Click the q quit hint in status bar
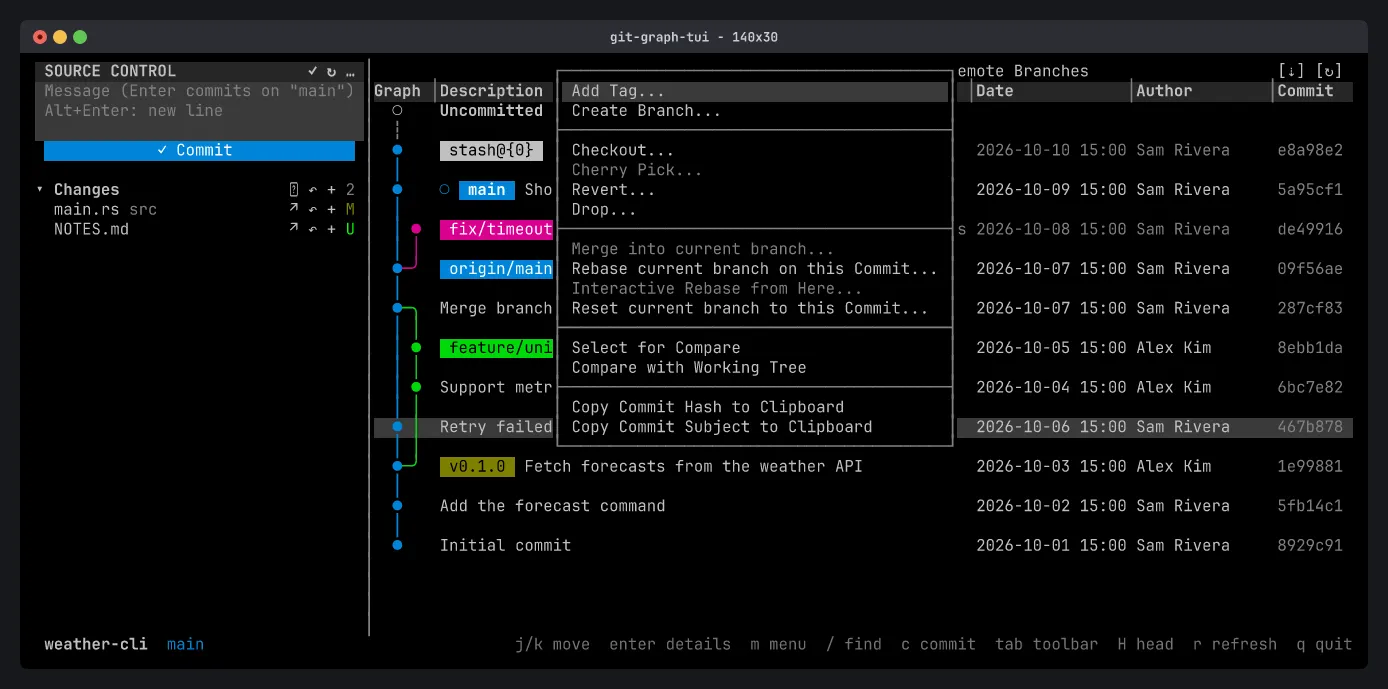Viewport: 1388px width, 689px height. [1324, 644]
